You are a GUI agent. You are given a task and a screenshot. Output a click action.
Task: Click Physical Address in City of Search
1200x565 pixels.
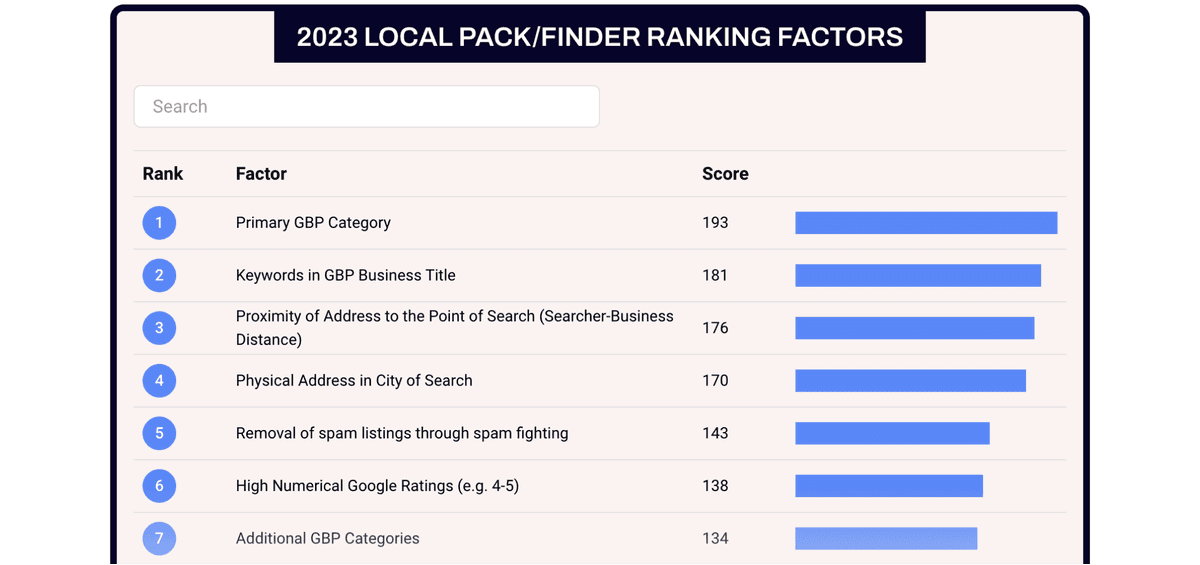click(354, 381)
